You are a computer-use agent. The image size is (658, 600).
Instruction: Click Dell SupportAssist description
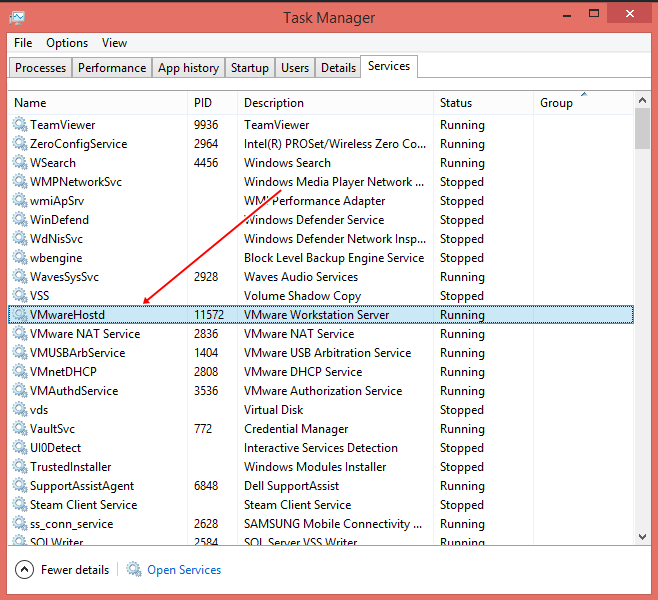[291, 485]
